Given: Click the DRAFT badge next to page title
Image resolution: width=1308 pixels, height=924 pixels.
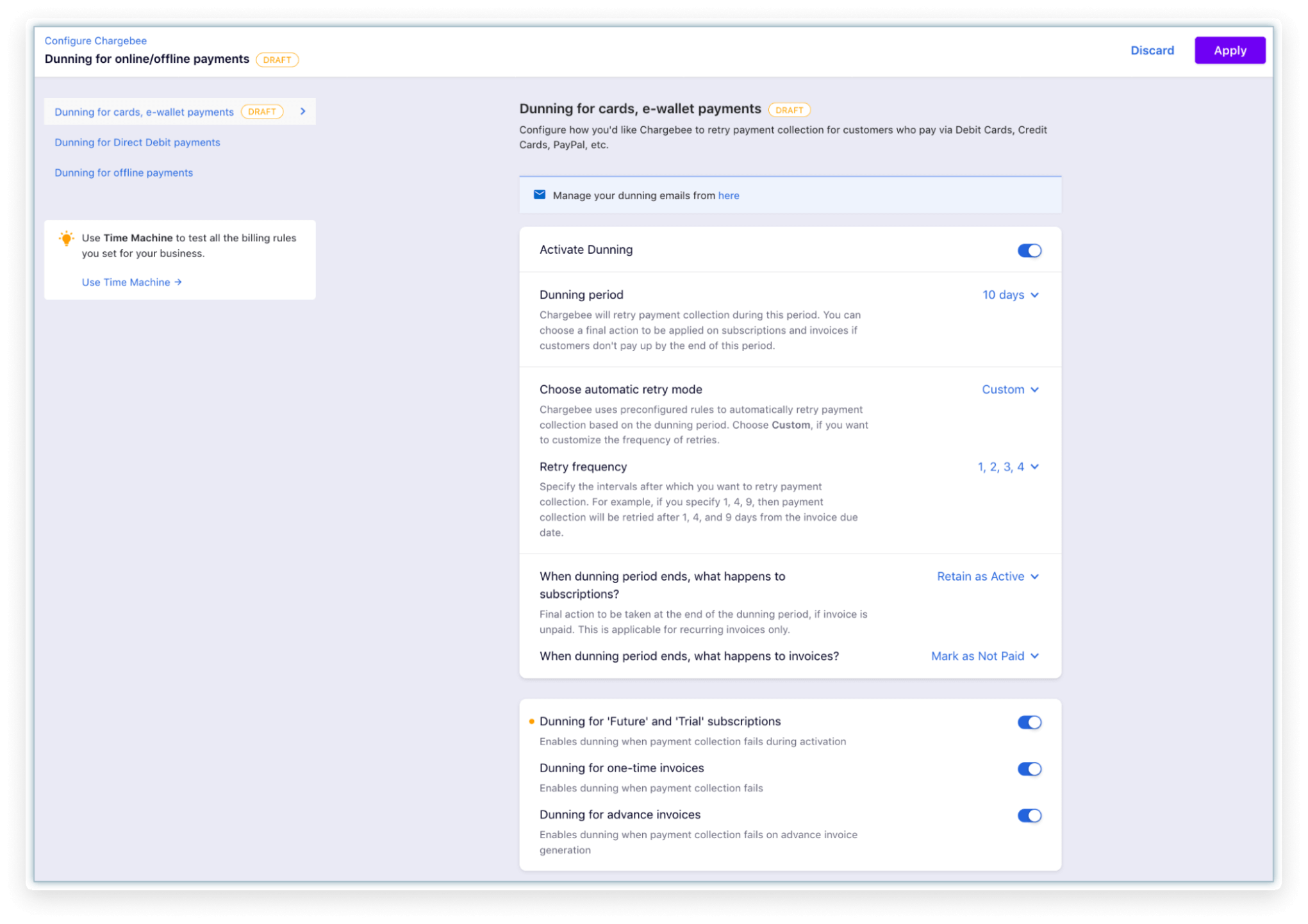Looking at the screenshot, I should [x=277, y=60].
